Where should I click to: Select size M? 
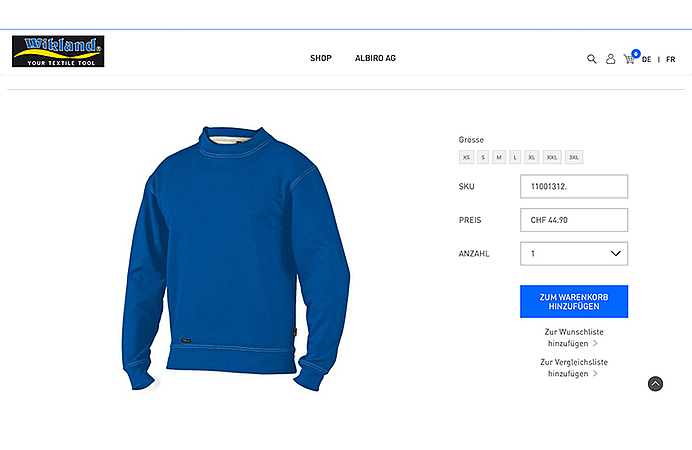tap(499, 157)
